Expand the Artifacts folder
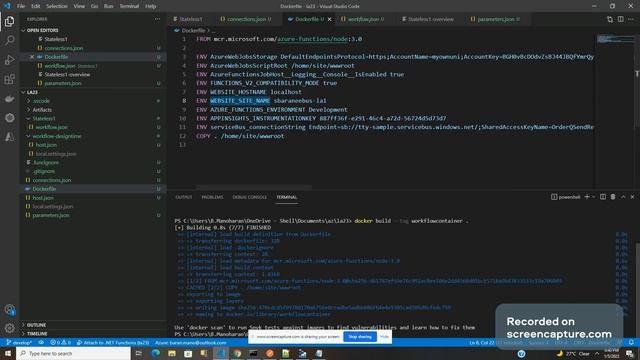The width and height of the screenshot is (640, 360). [42, 110]
